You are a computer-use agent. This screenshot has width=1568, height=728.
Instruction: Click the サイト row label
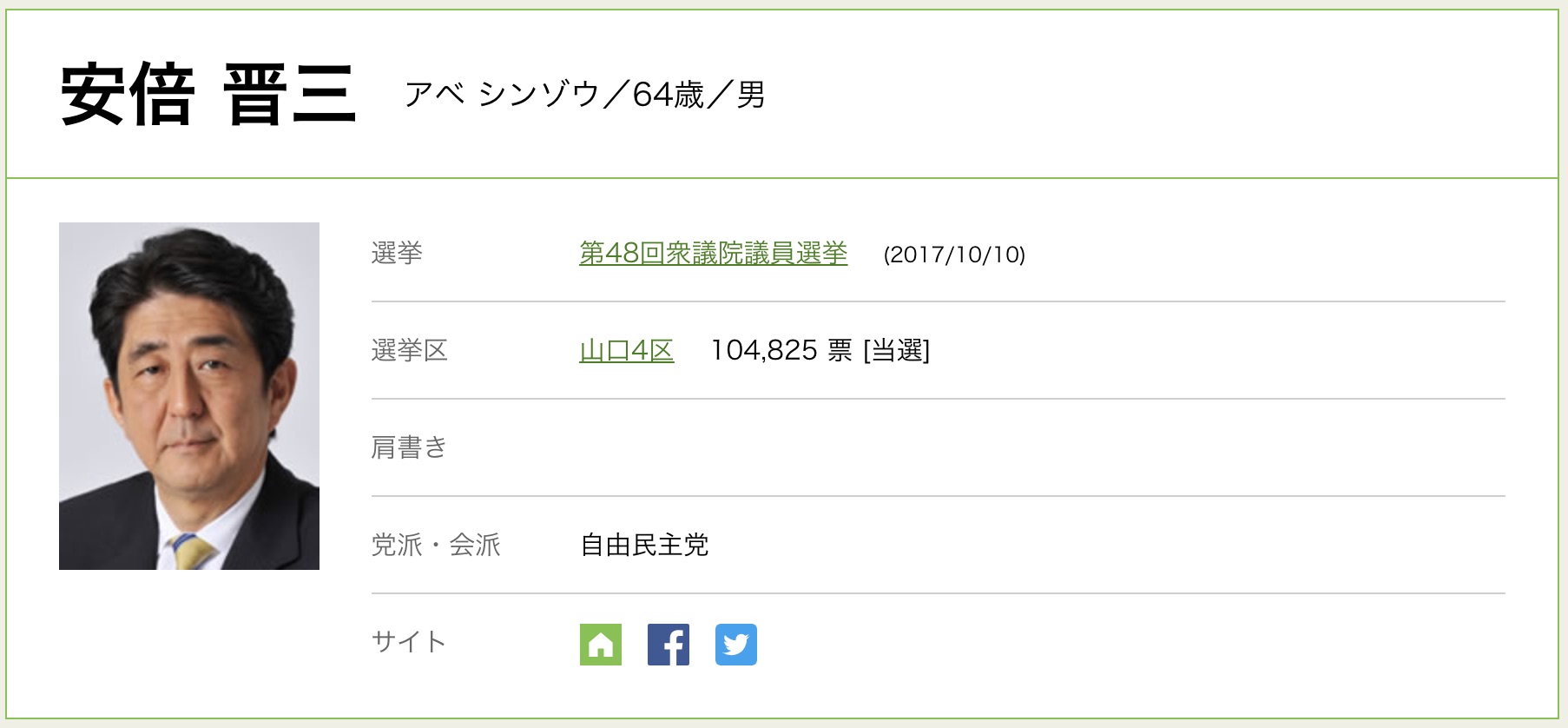click(409, 643)
